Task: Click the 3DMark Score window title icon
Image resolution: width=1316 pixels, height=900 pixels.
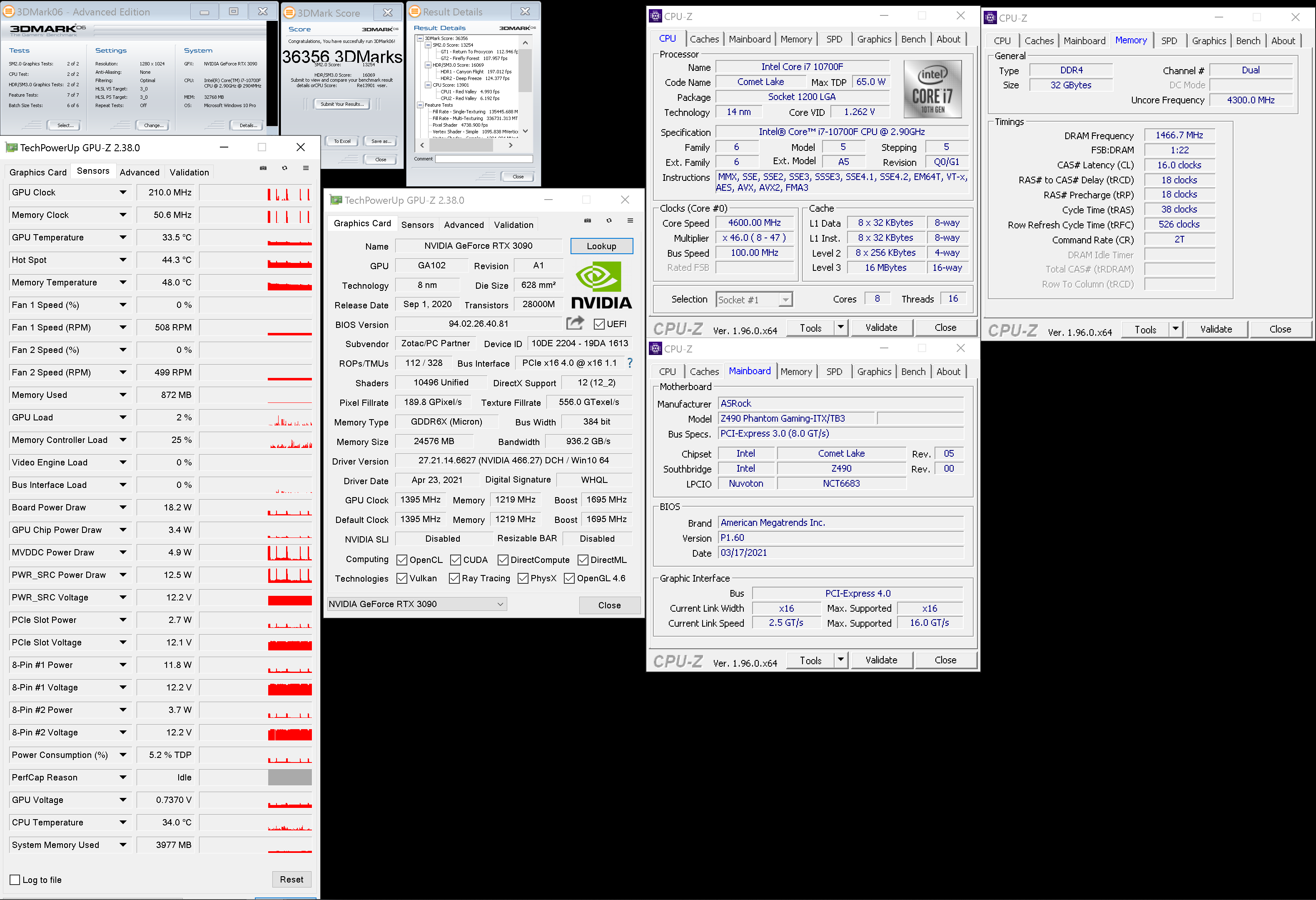Action: [x=289, y=12]
